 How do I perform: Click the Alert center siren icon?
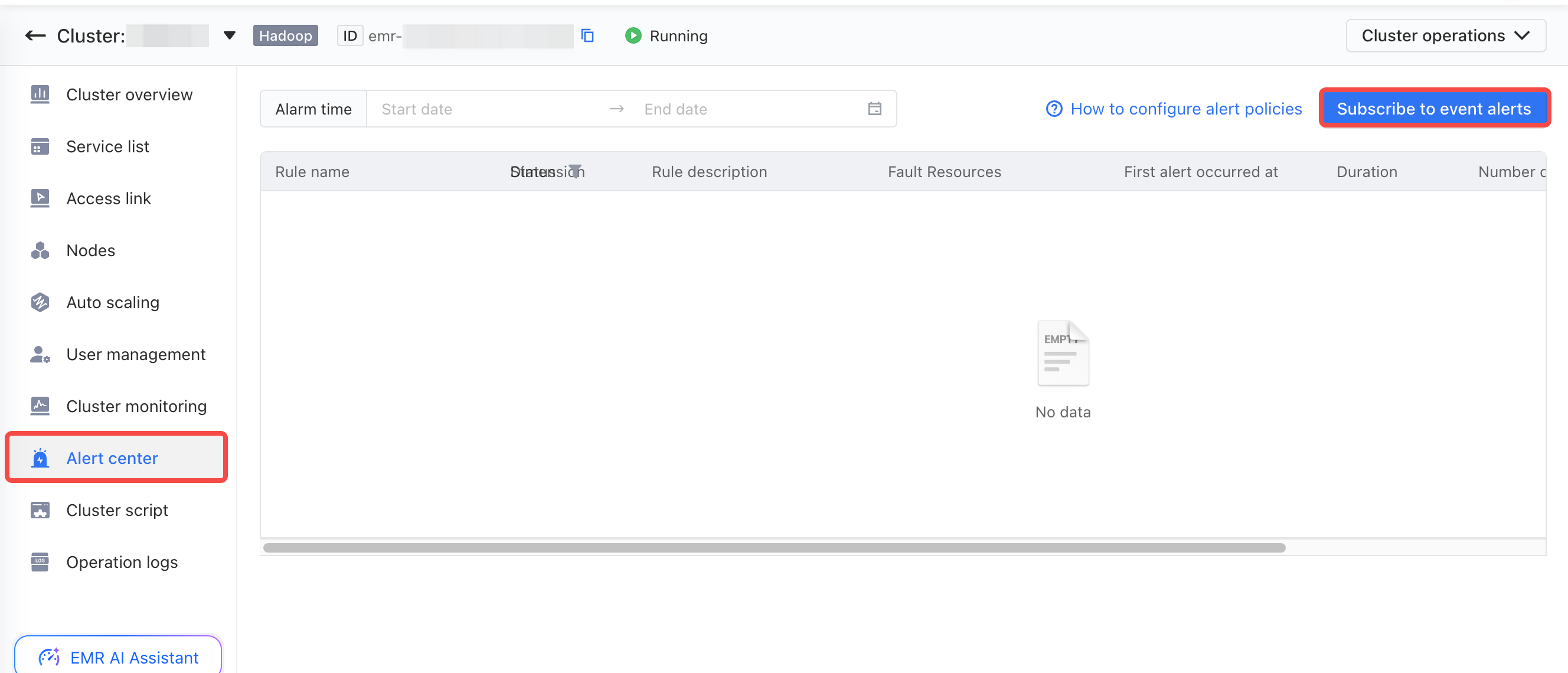[x=40, y=458]
